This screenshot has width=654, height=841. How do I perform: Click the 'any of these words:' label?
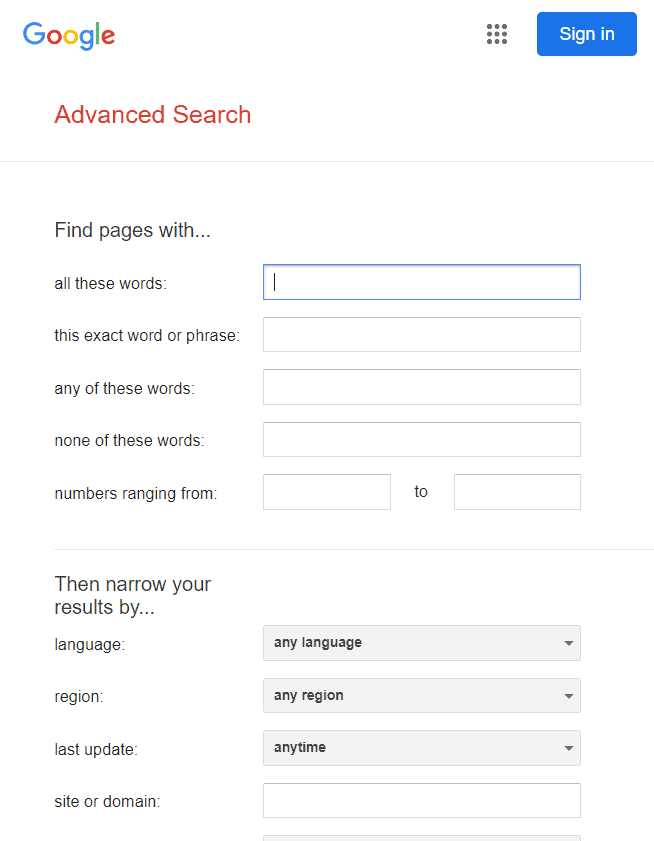pos(124,388)
